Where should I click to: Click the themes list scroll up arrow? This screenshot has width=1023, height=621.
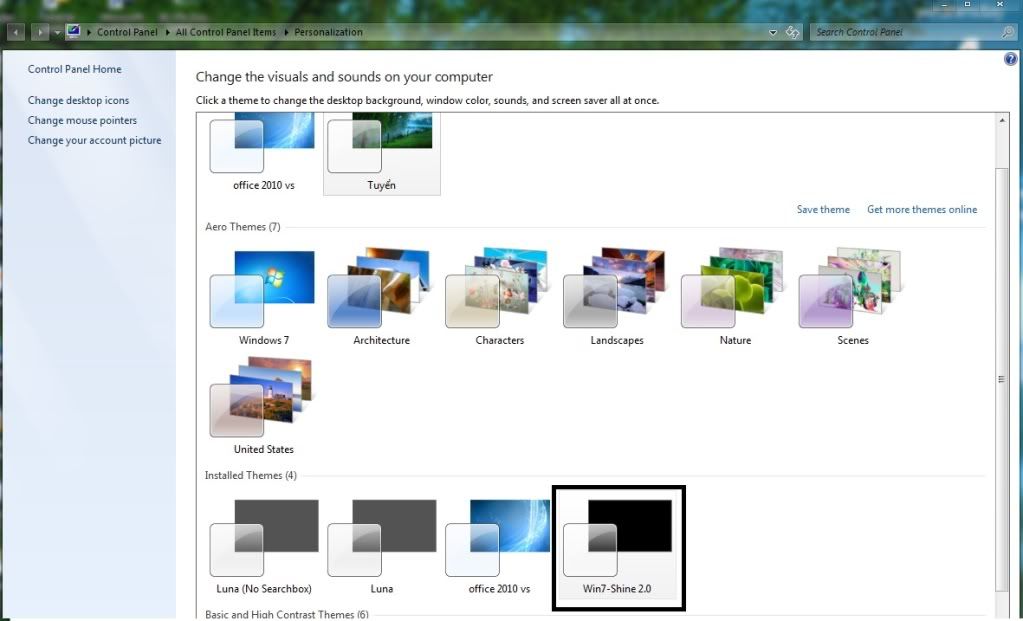point(1002,120)
